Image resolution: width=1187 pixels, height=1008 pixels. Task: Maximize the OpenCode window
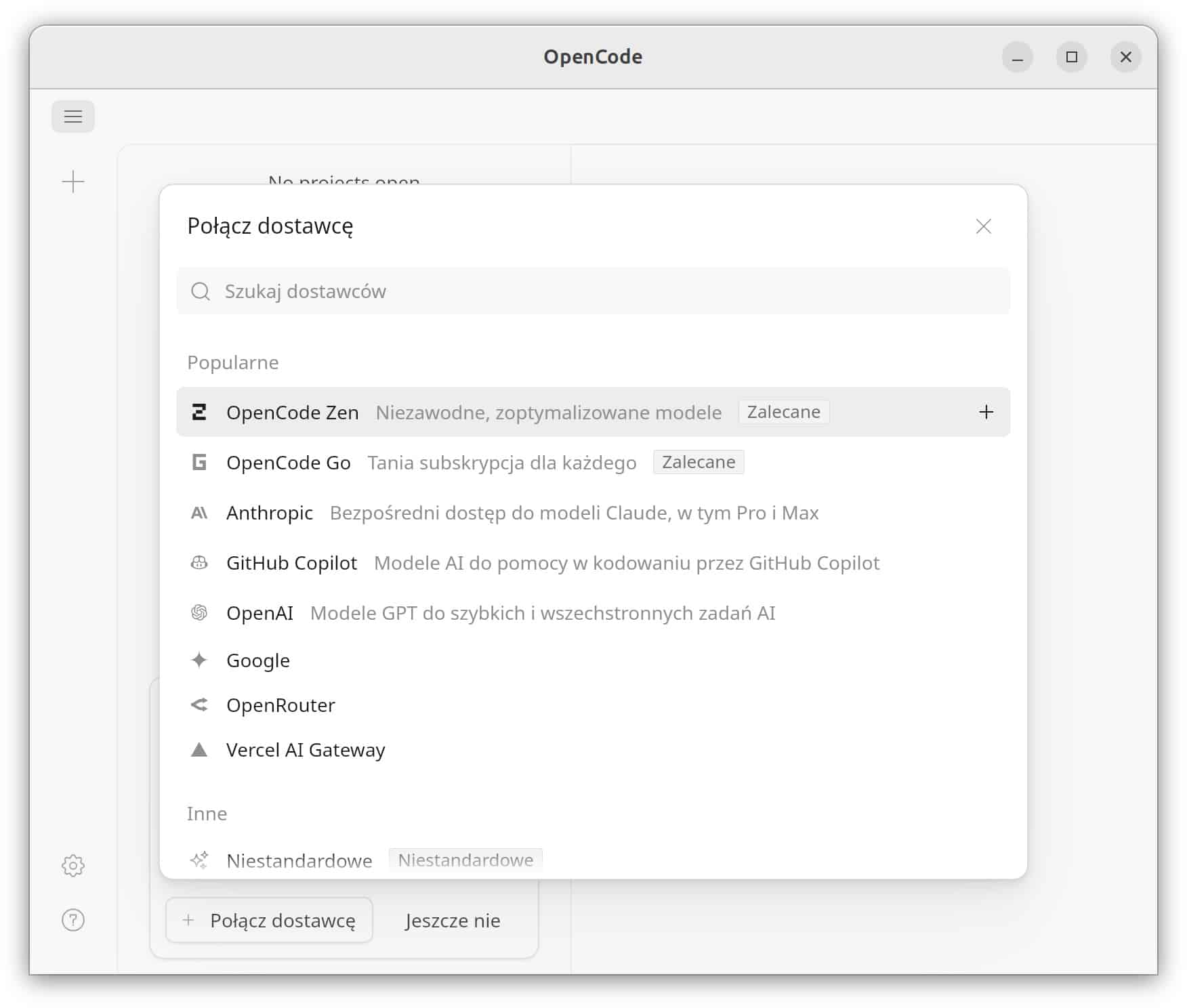tap(1072, 57)
